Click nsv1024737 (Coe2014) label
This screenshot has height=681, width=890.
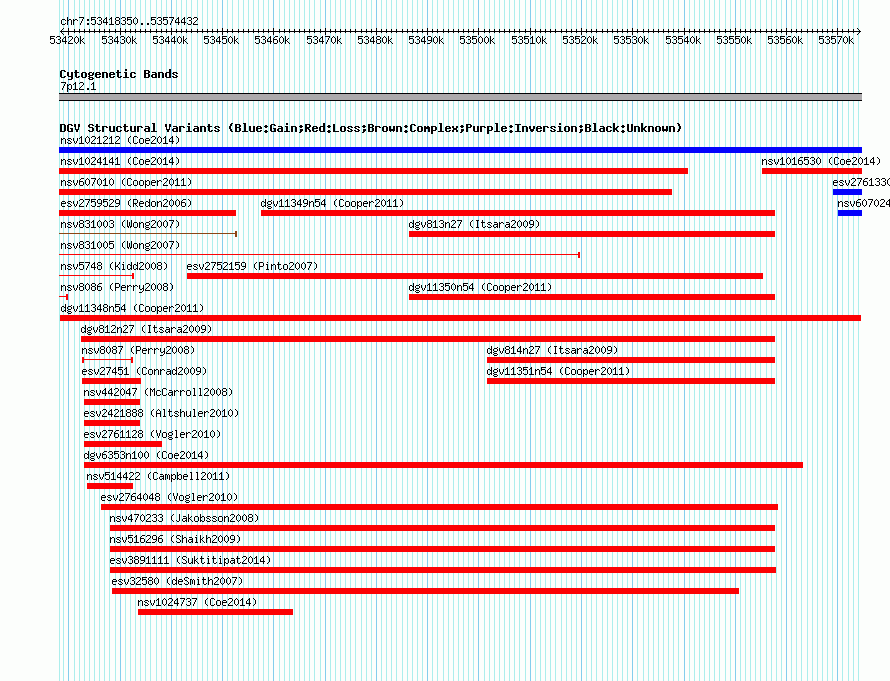pos(197,602)
